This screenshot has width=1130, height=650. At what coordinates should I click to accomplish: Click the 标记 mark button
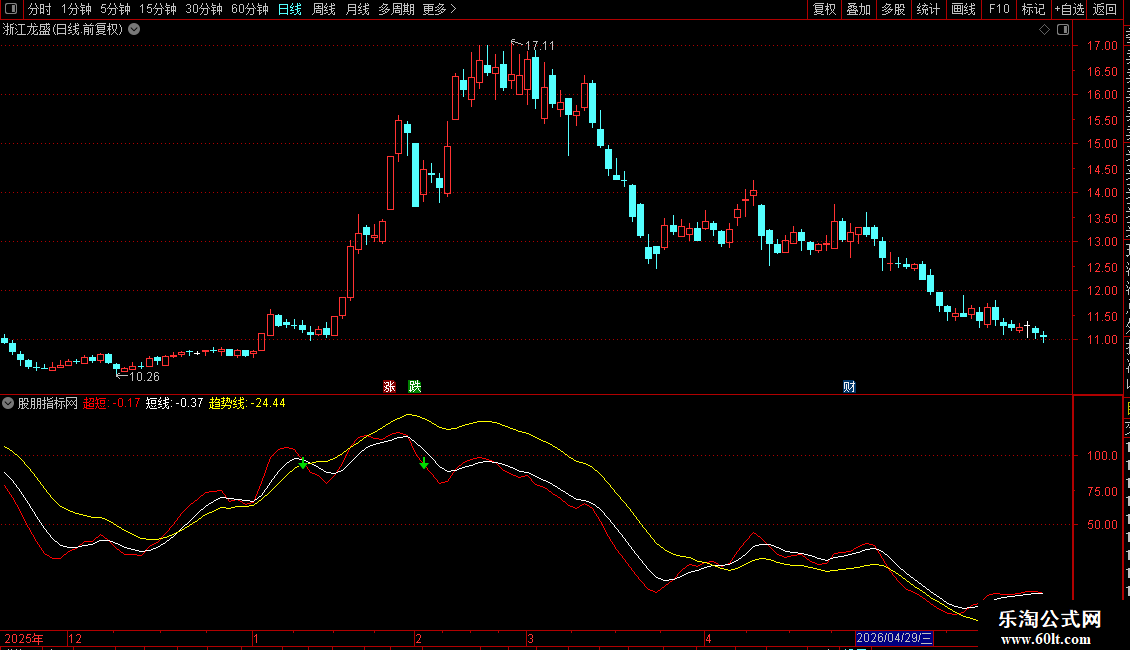tap(1033, 9)
